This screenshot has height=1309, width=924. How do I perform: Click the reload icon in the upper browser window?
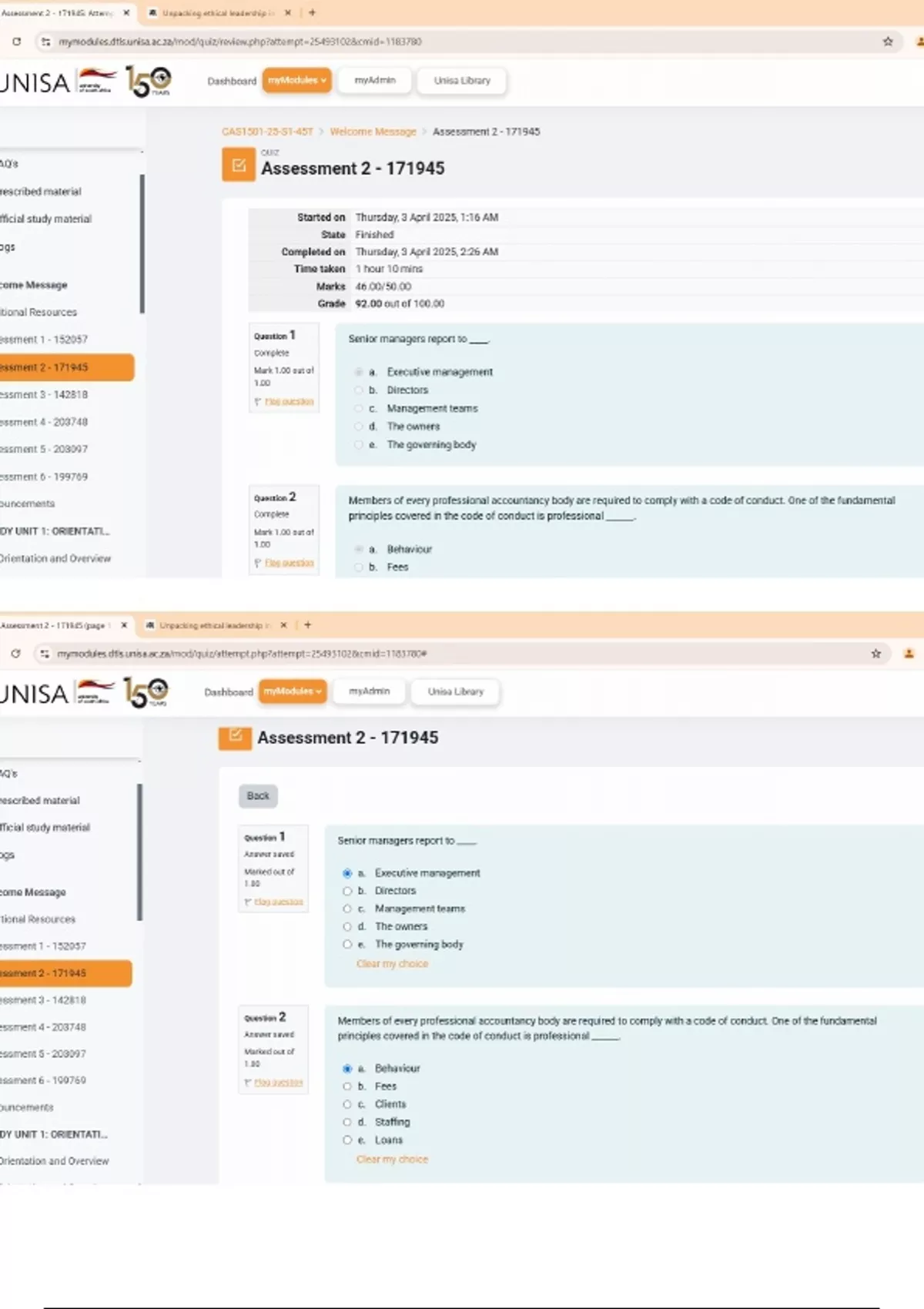(16, 42)
